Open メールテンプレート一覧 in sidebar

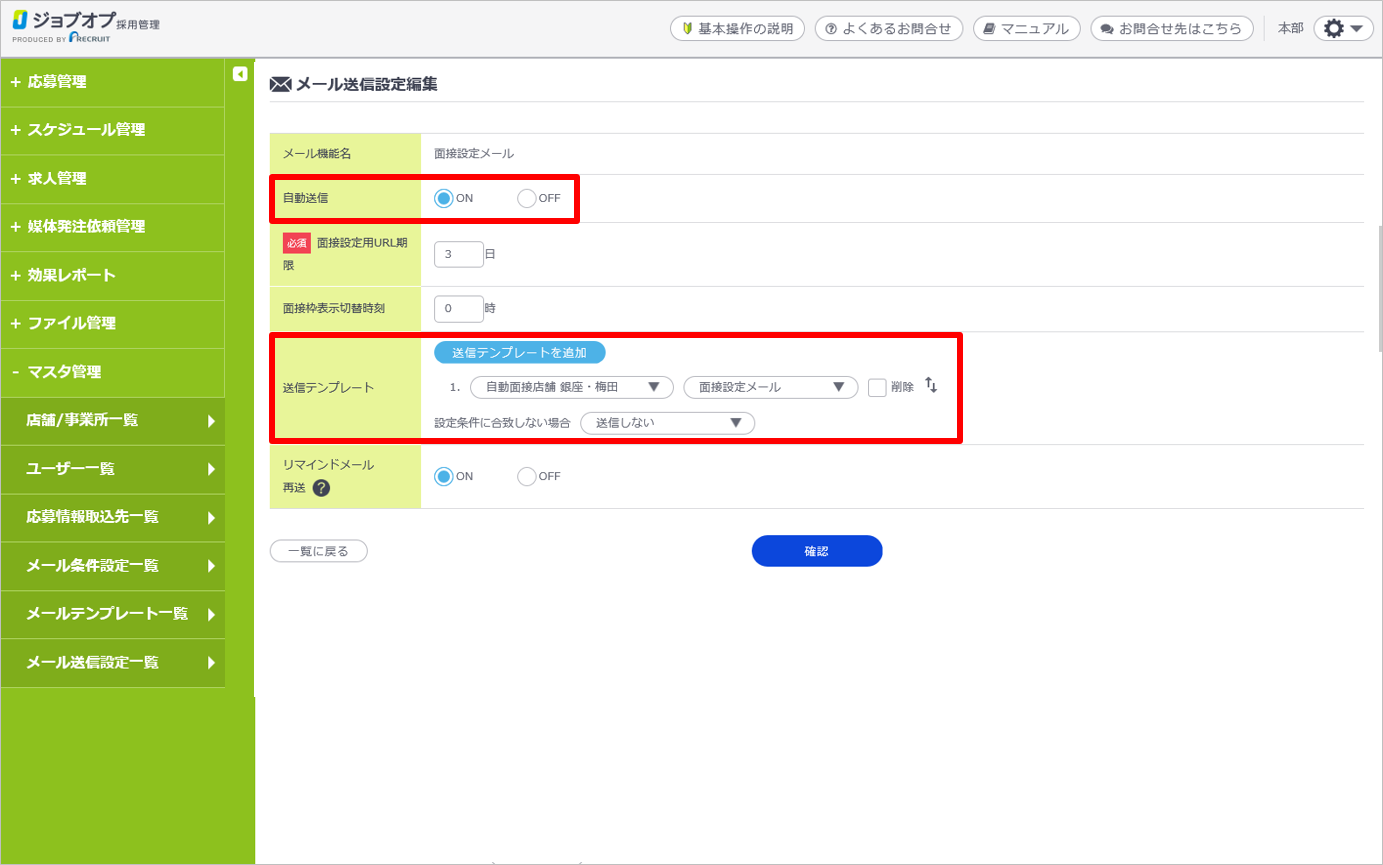112,614
